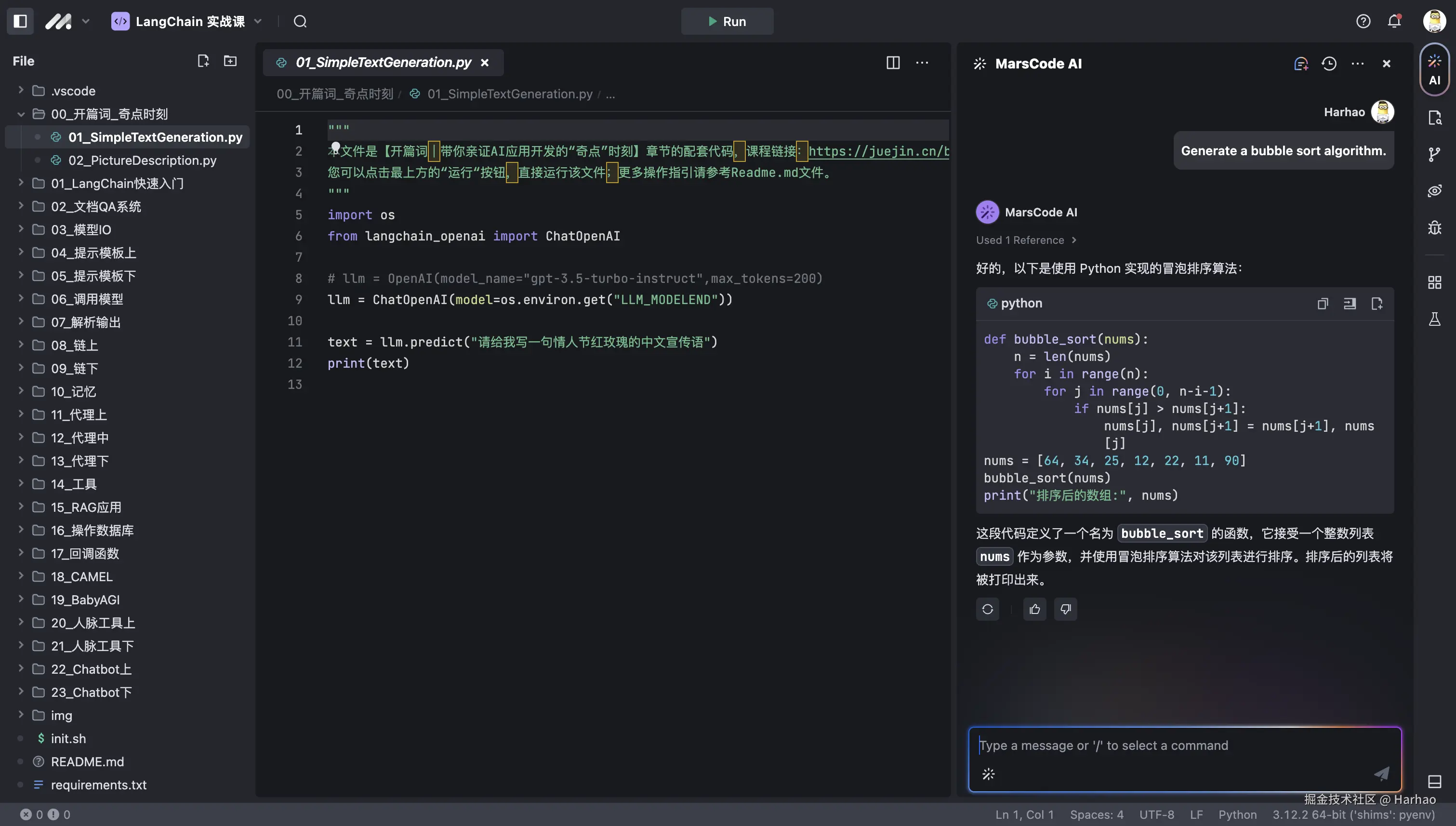The height and width of the screenshot is (826, 1456).
Task: Open 02_PictureDescription.py in file tree
Action: tap(142, 160)
